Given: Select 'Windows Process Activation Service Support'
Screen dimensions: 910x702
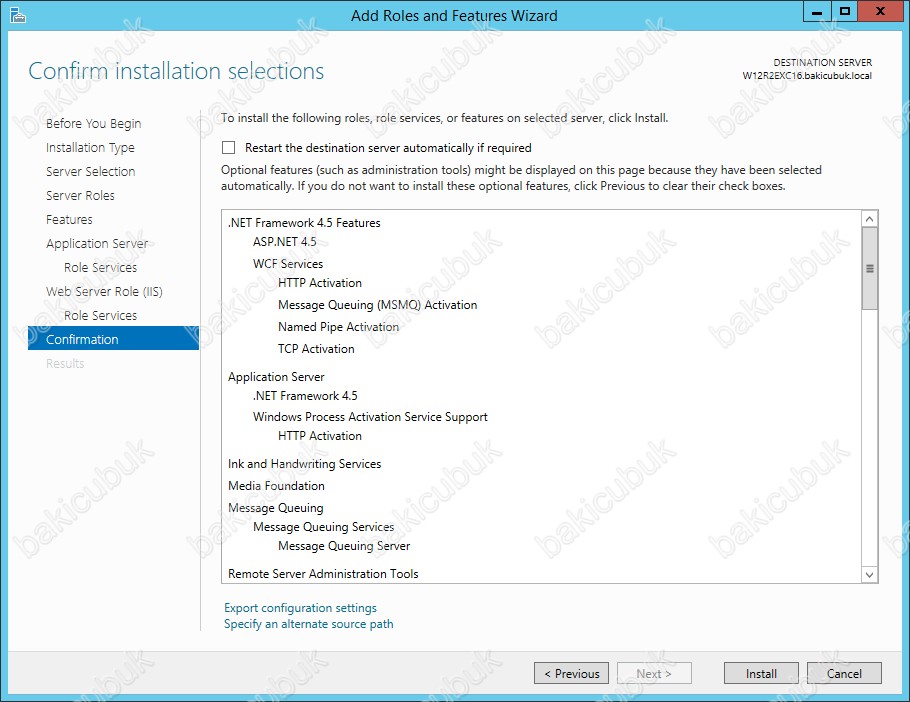Looking at the screenshot, I should pos(370,417).
